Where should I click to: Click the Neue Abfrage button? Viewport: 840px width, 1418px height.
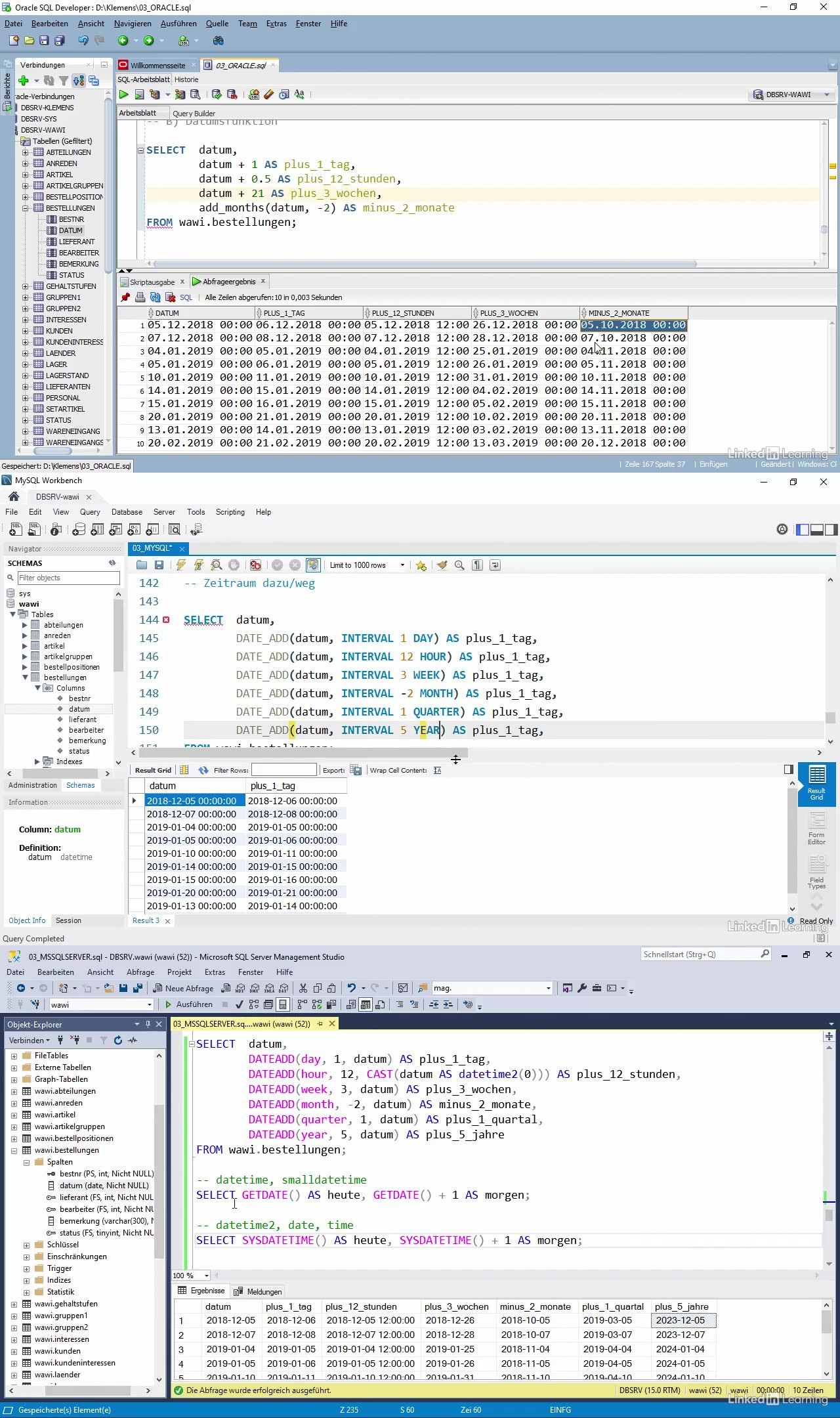(183, 988)
